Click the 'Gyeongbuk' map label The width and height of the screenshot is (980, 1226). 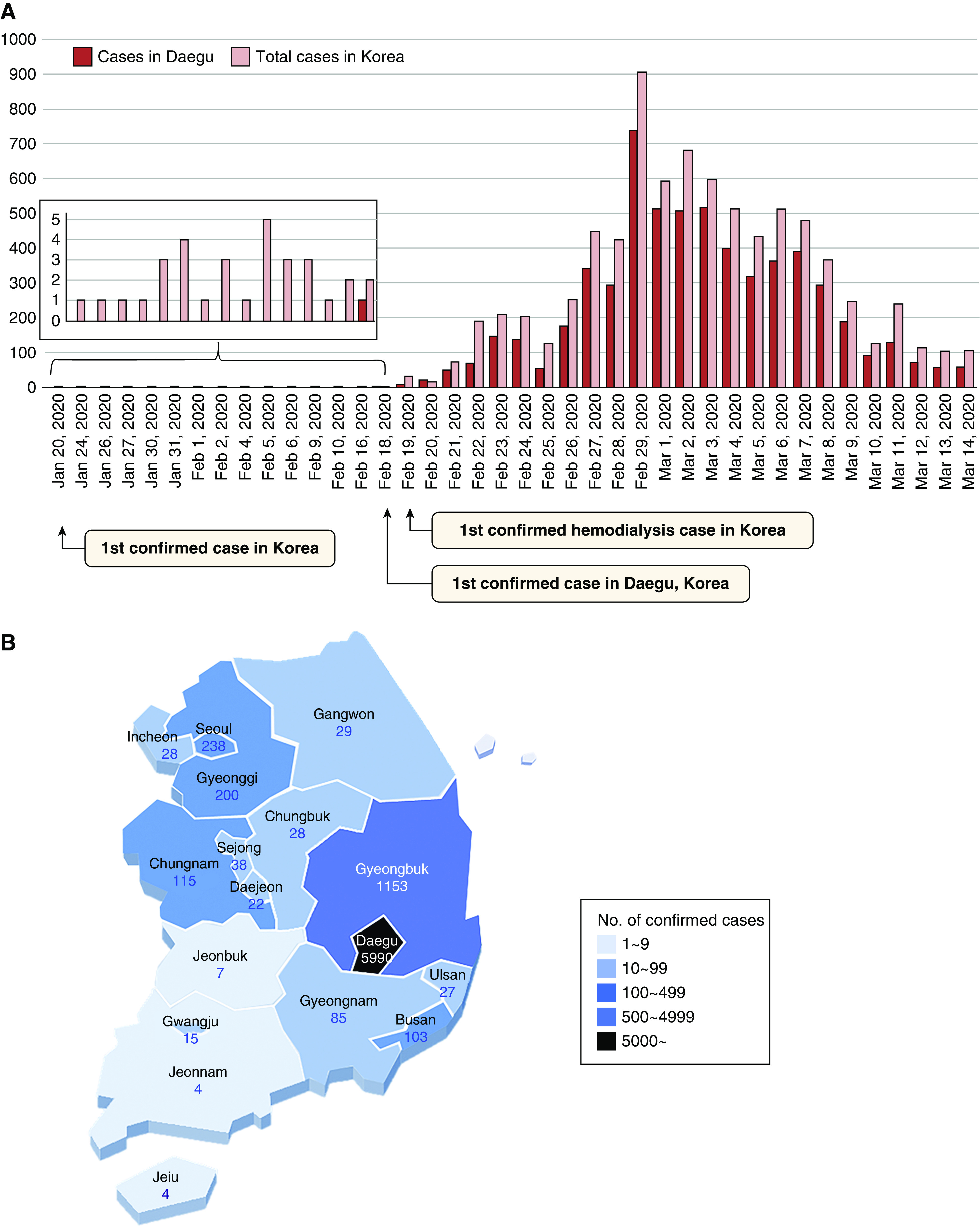point(392,869)
